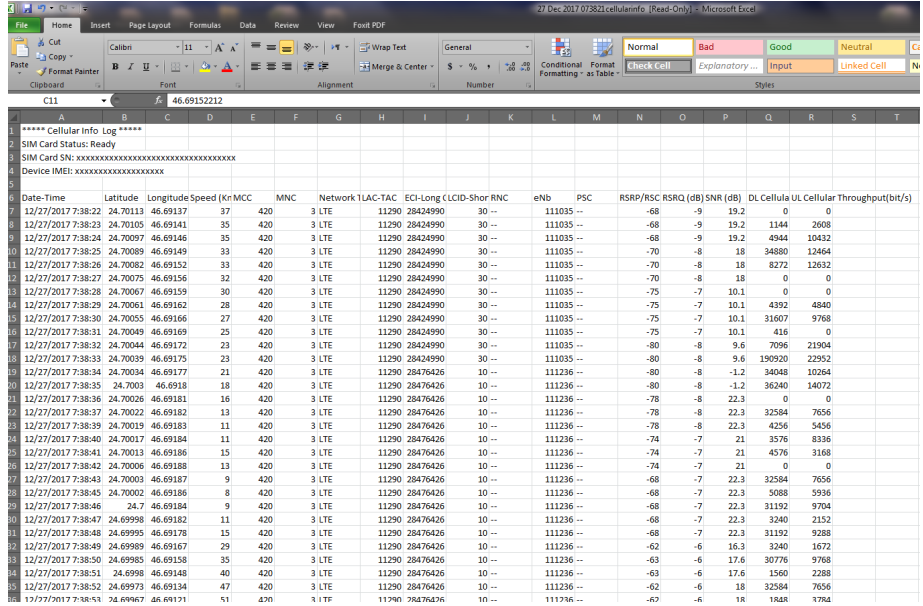Viewport: 923px width, 606px height.
Task: Decrease the indent
Action: pos(308,67)
